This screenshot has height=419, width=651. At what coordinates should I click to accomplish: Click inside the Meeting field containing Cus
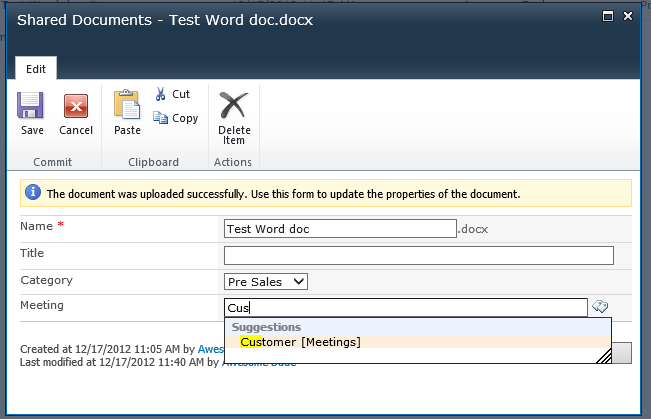point(405,308)
